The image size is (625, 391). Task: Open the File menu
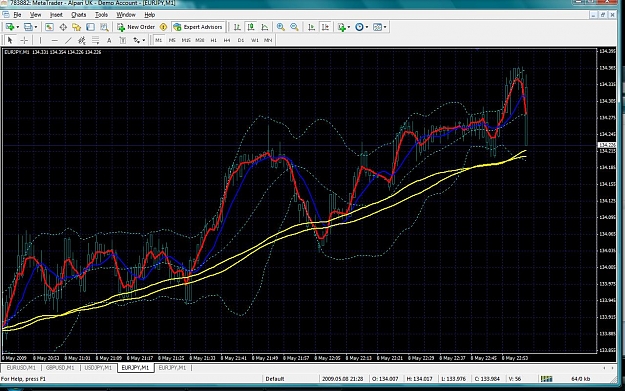(17, 15)
